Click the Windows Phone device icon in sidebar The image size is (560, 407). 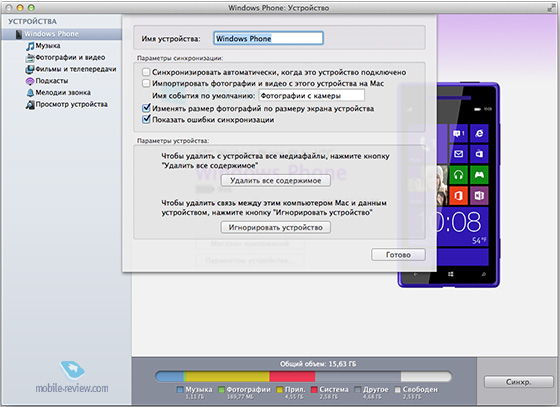(x=19, y=34)
